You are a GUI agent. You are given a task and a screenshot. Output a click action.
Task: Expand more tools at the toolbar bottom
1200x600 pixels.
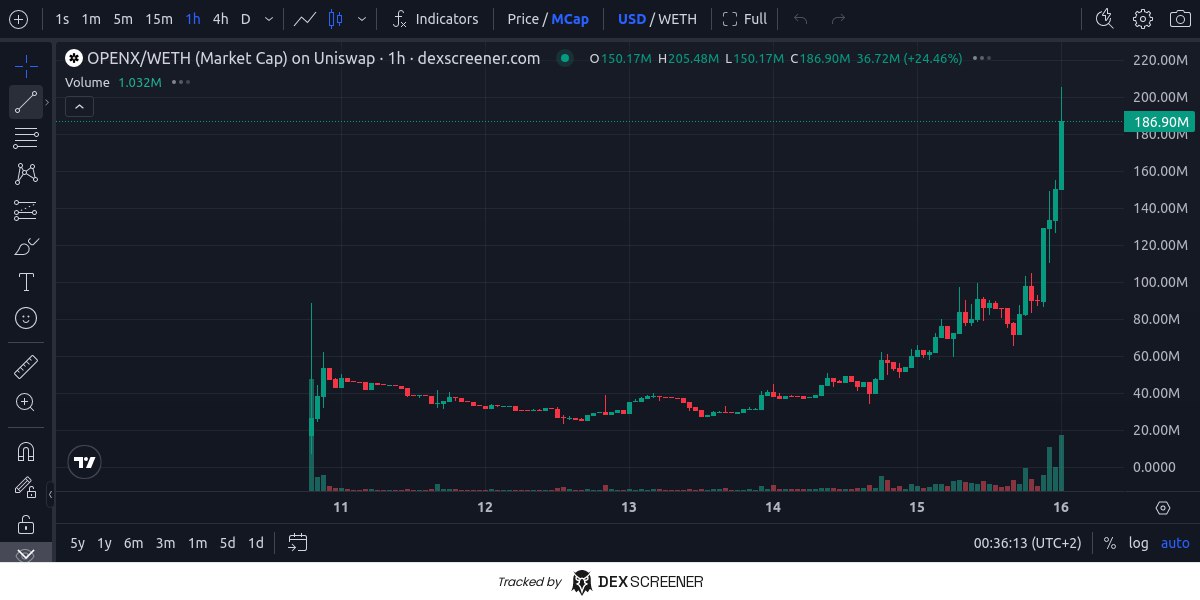(x=26, y=554)
